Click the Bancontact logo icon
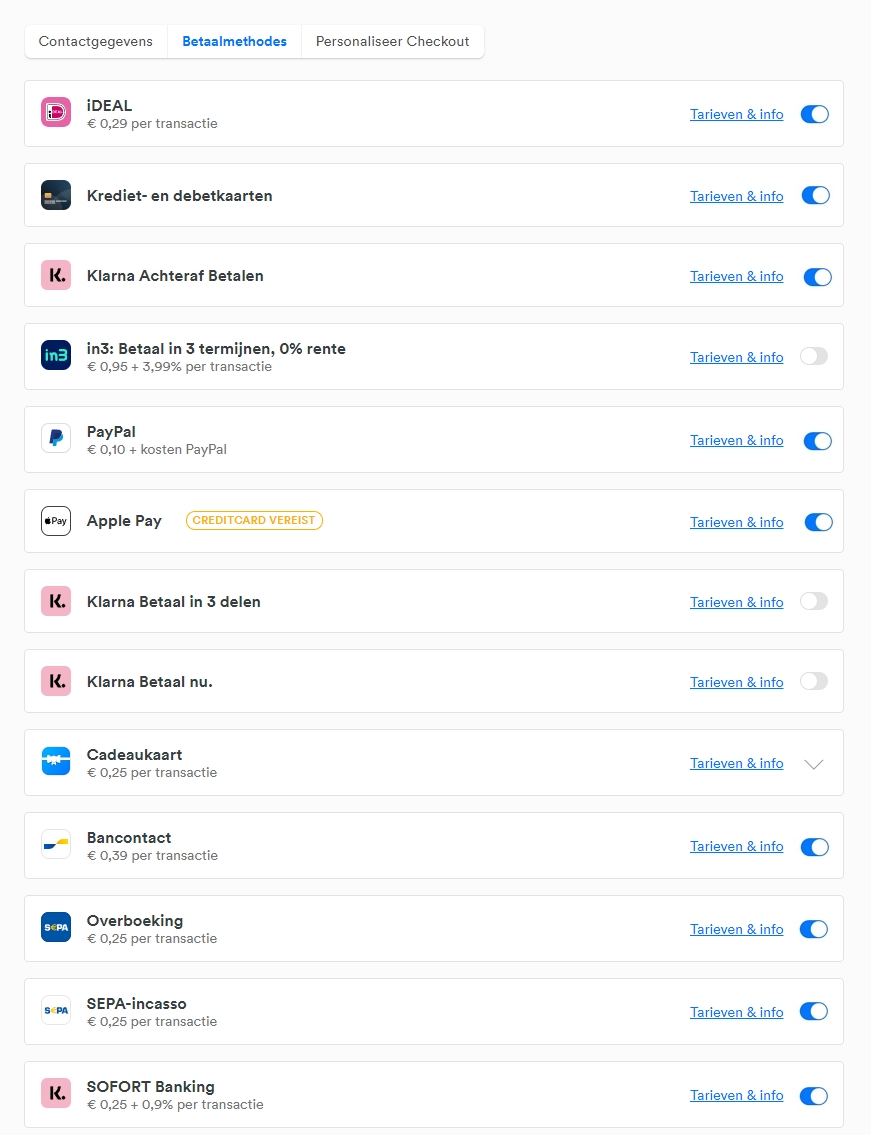The image size is (871, 1135). click(56, 845)
